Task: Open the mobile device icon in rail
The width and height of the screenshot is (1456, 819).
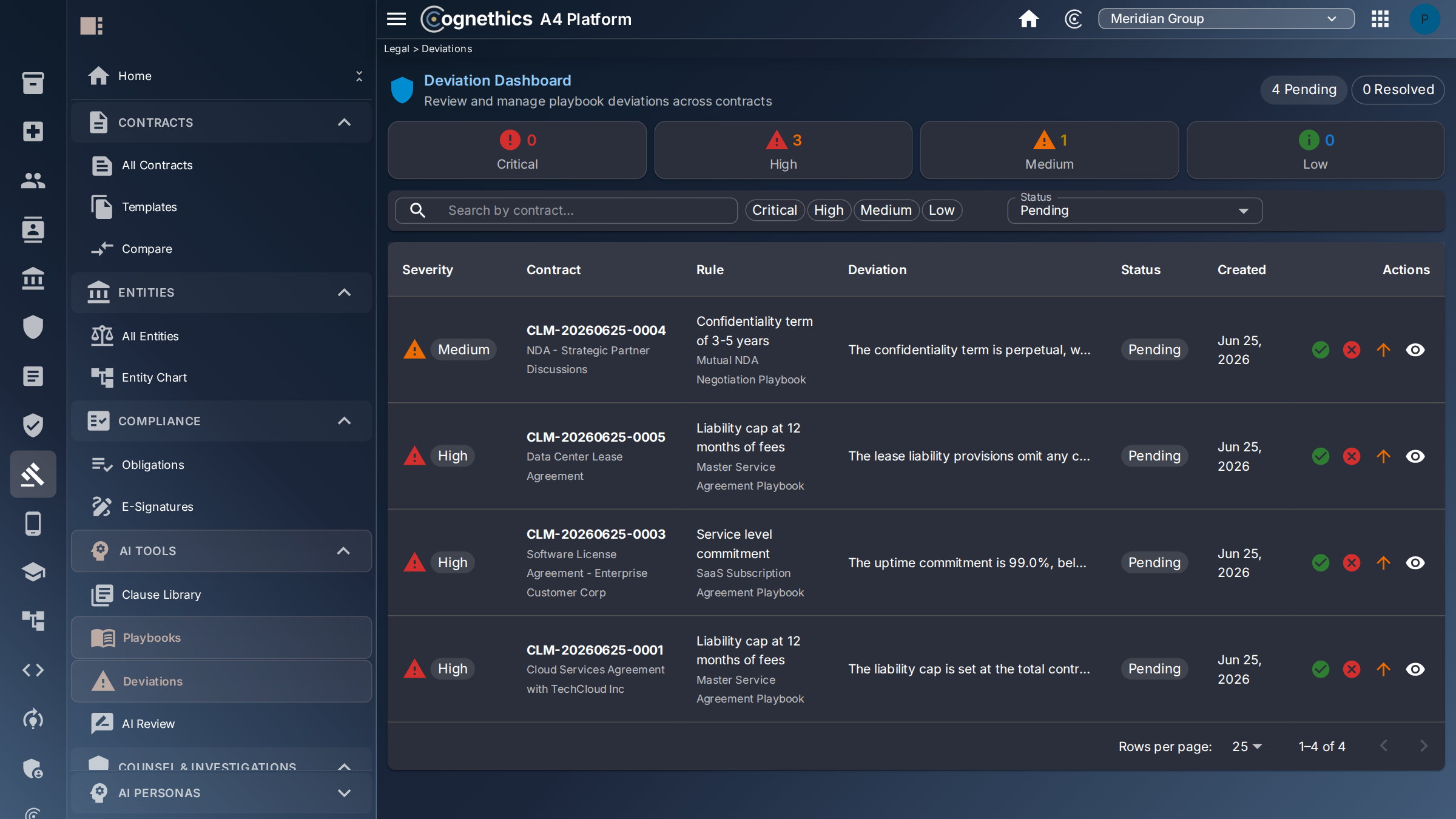Action: (33, 524)
